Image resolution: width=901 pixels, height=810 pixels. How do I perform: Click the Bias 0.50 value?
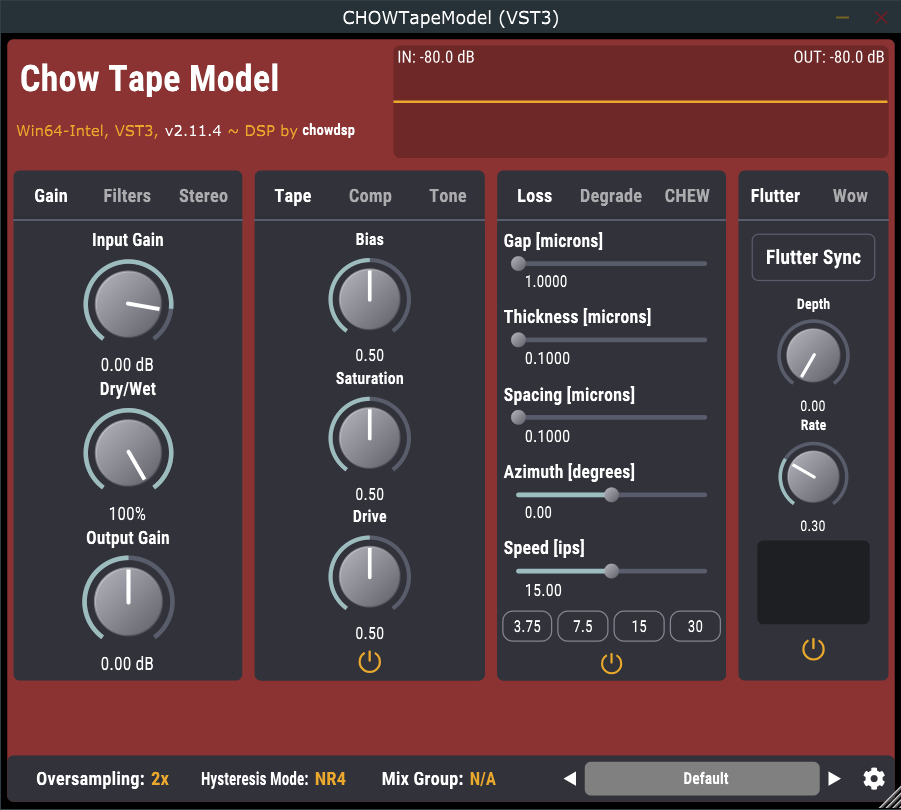369,356
